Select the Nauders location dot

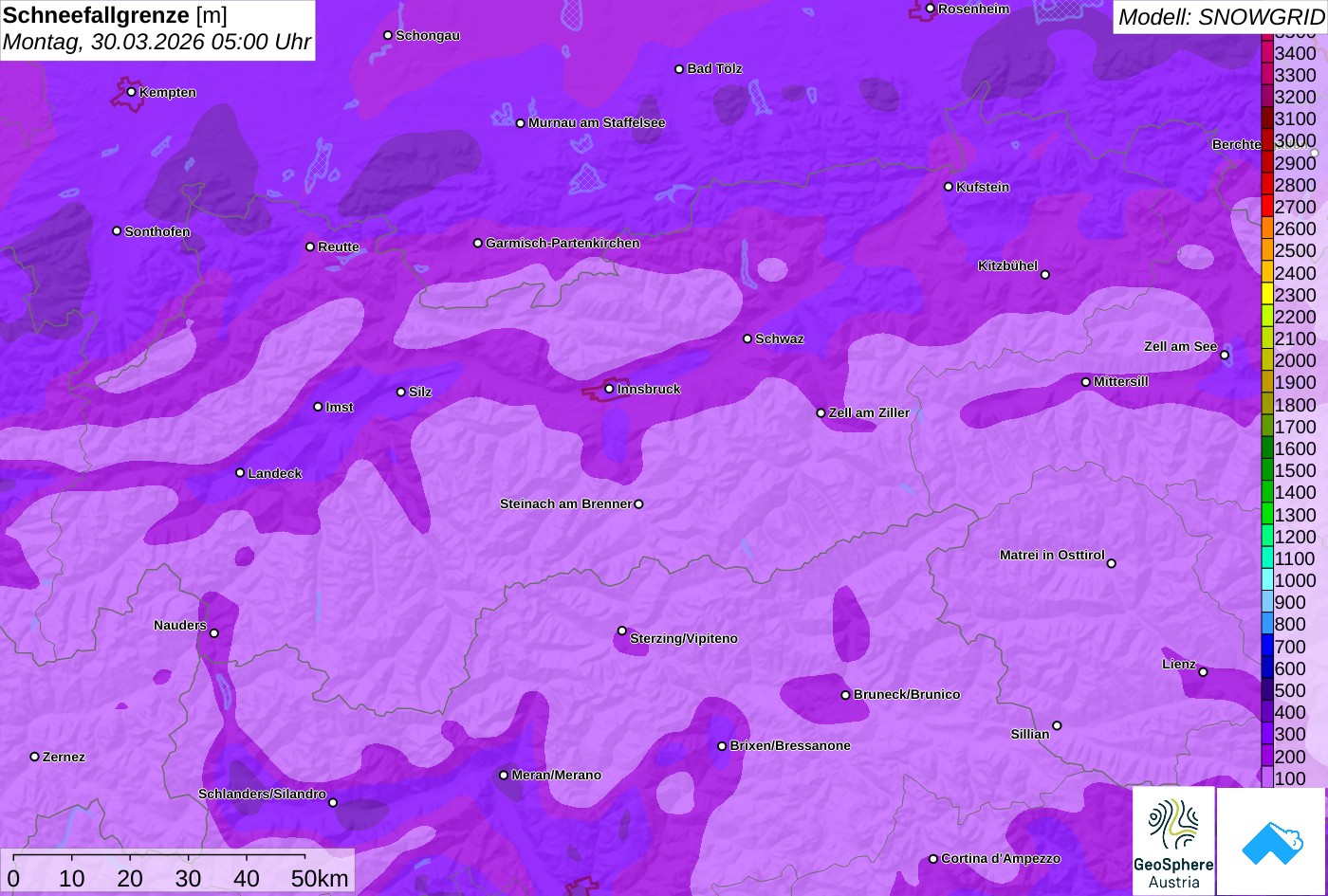[213, 633]
